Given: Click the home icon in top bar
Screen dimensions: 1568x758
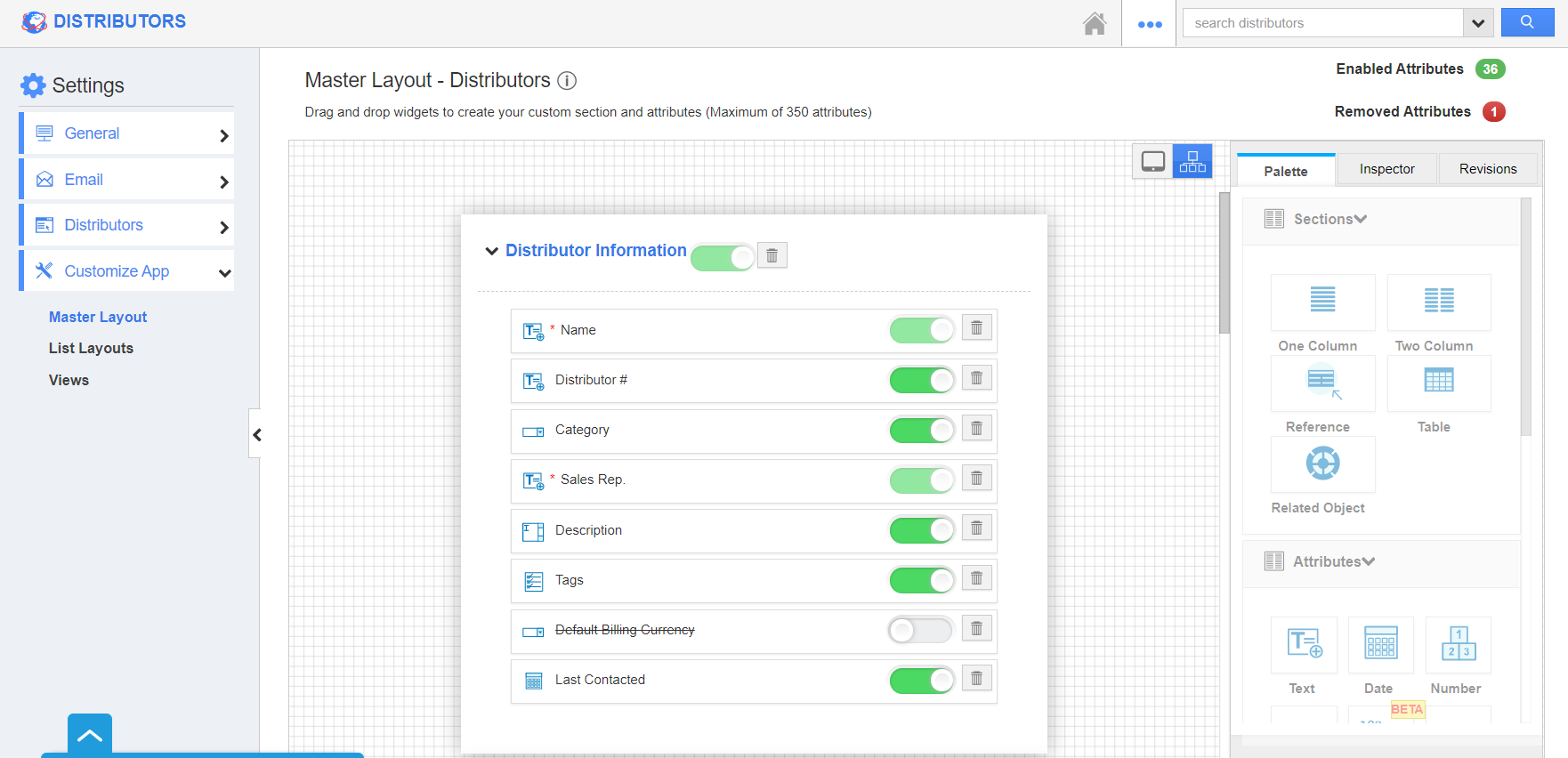Looking at the screenshot, I should tap(1094, 23).
